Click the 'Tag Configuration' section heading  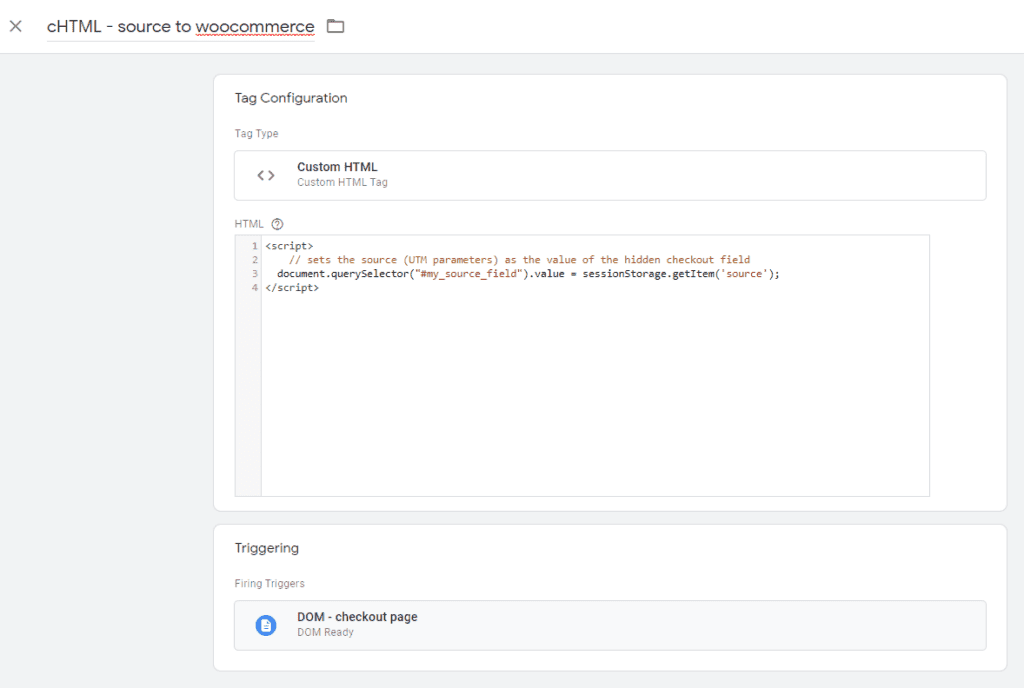coord(291,98)
